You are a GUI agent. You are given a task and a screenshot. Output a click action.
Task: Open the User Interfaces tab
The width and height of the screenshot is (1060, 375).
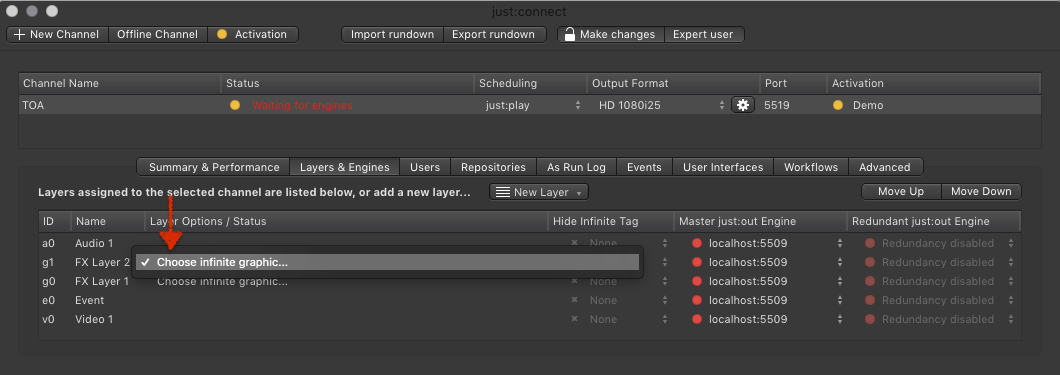tap(723, 167)
